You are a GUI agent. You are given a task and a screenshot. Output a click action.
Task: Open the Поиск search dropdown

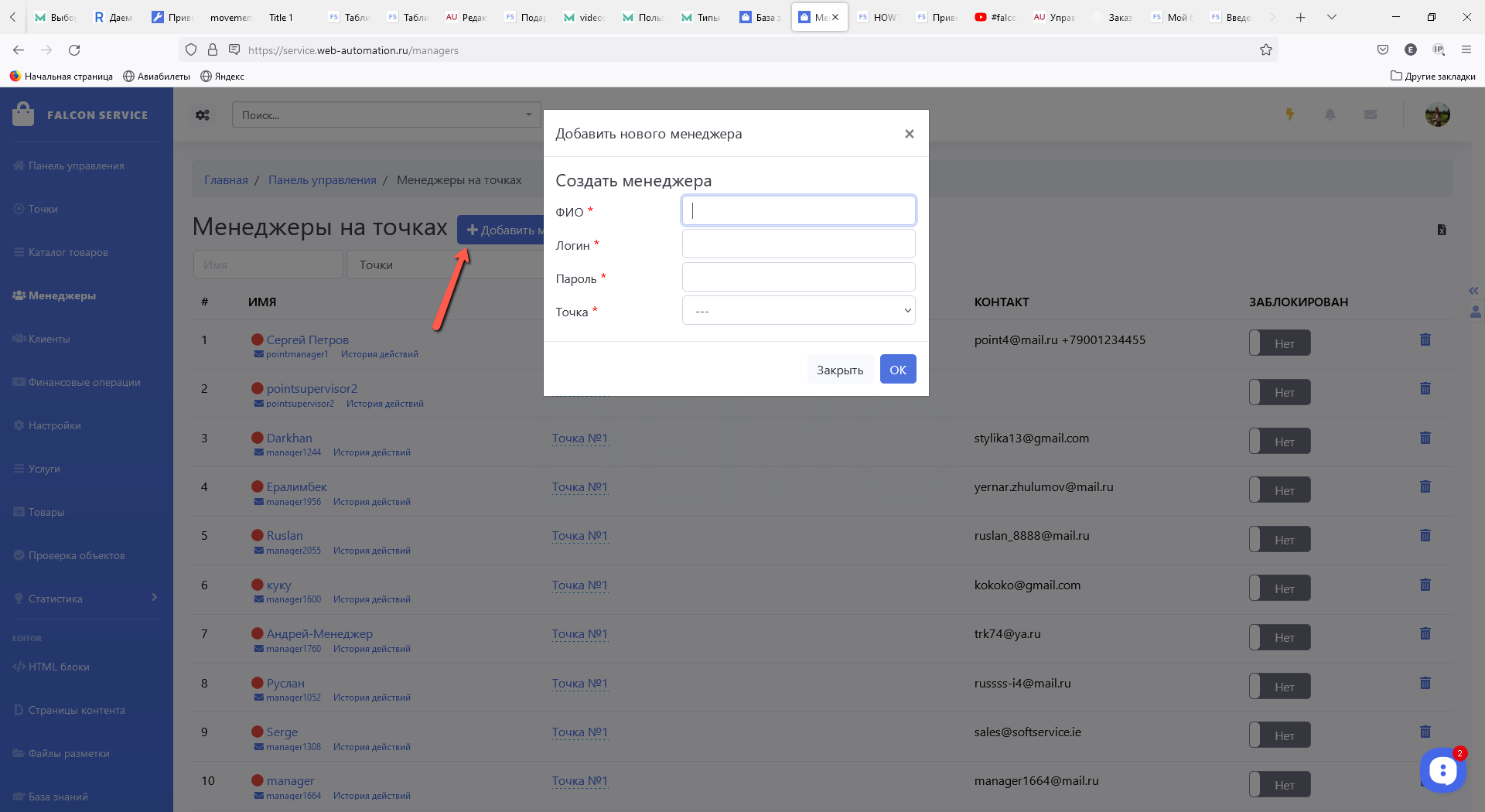click(385, 115)
